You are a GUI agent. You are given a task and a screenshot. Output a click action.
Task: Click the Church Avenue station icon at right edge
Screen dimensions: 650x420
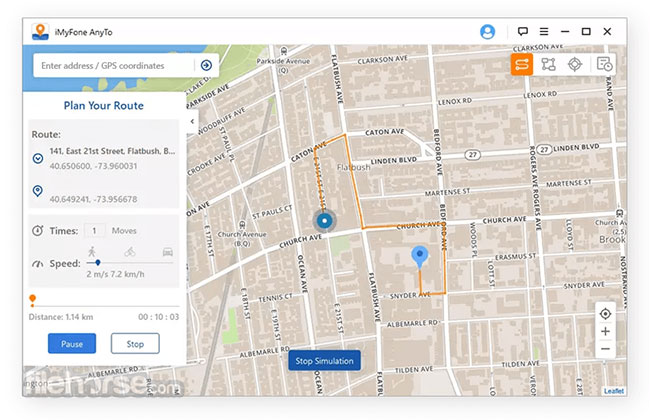click(619, 214)
